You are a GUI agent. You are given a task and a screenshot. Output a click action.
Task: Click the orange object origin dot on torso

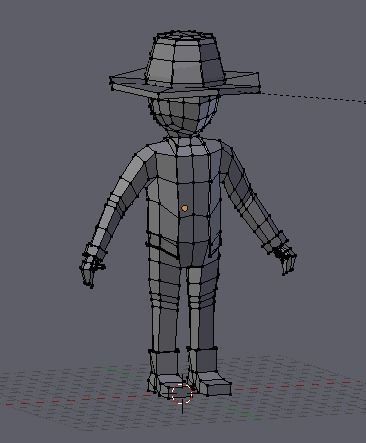point(184,208)
